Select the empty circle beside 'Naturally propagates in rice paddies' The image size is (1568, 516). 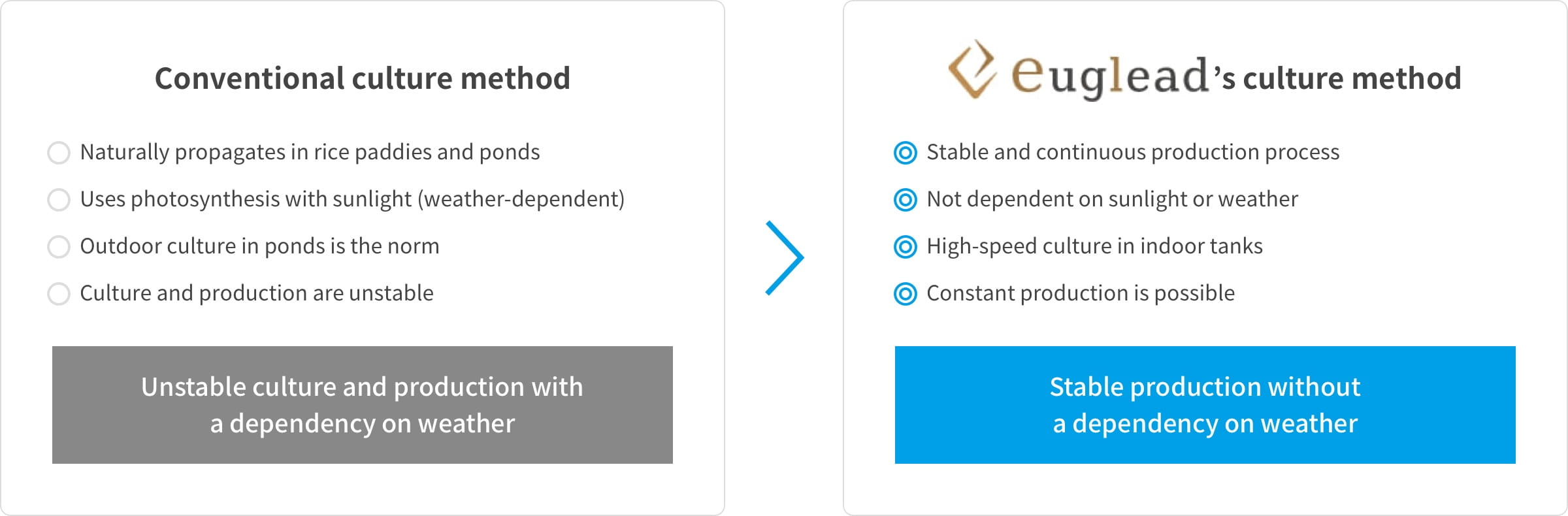tap(59, 153)
